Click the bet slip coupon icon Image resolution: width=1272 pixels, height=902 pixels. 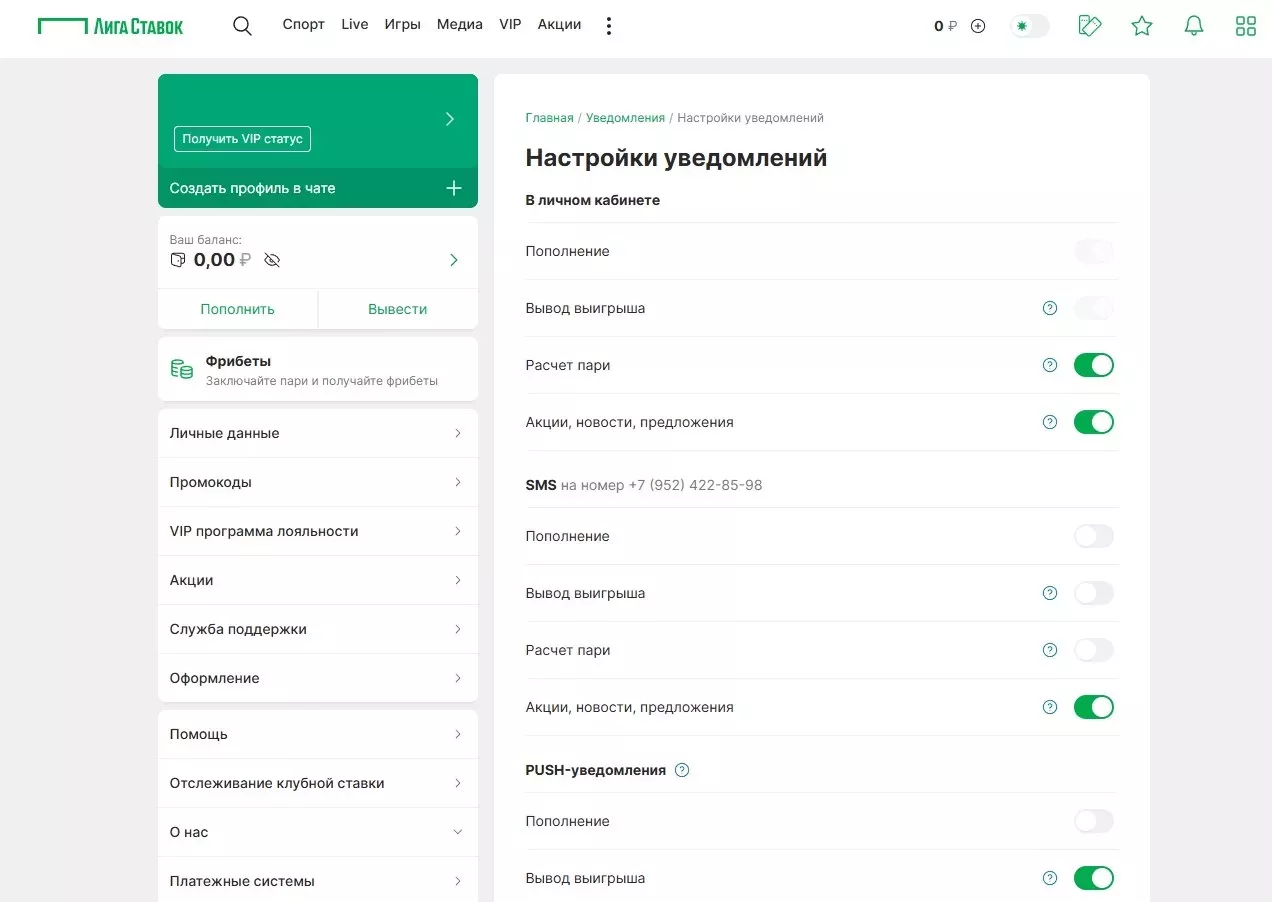1089,25
